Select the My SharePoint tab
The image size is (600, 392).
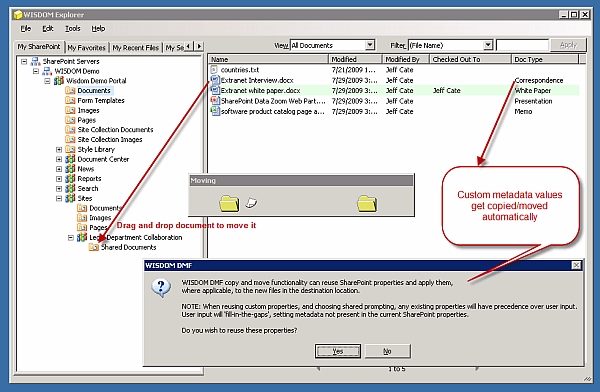click(x=39, y=47)
